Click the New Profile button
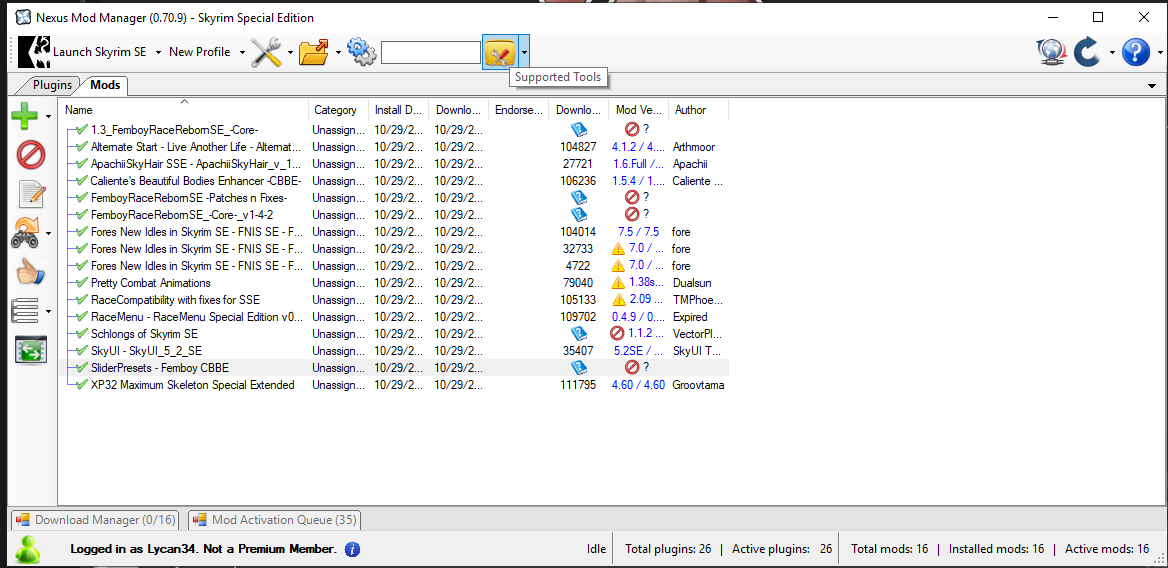This screenshot has height=568, width=1168. coord(199,52)
